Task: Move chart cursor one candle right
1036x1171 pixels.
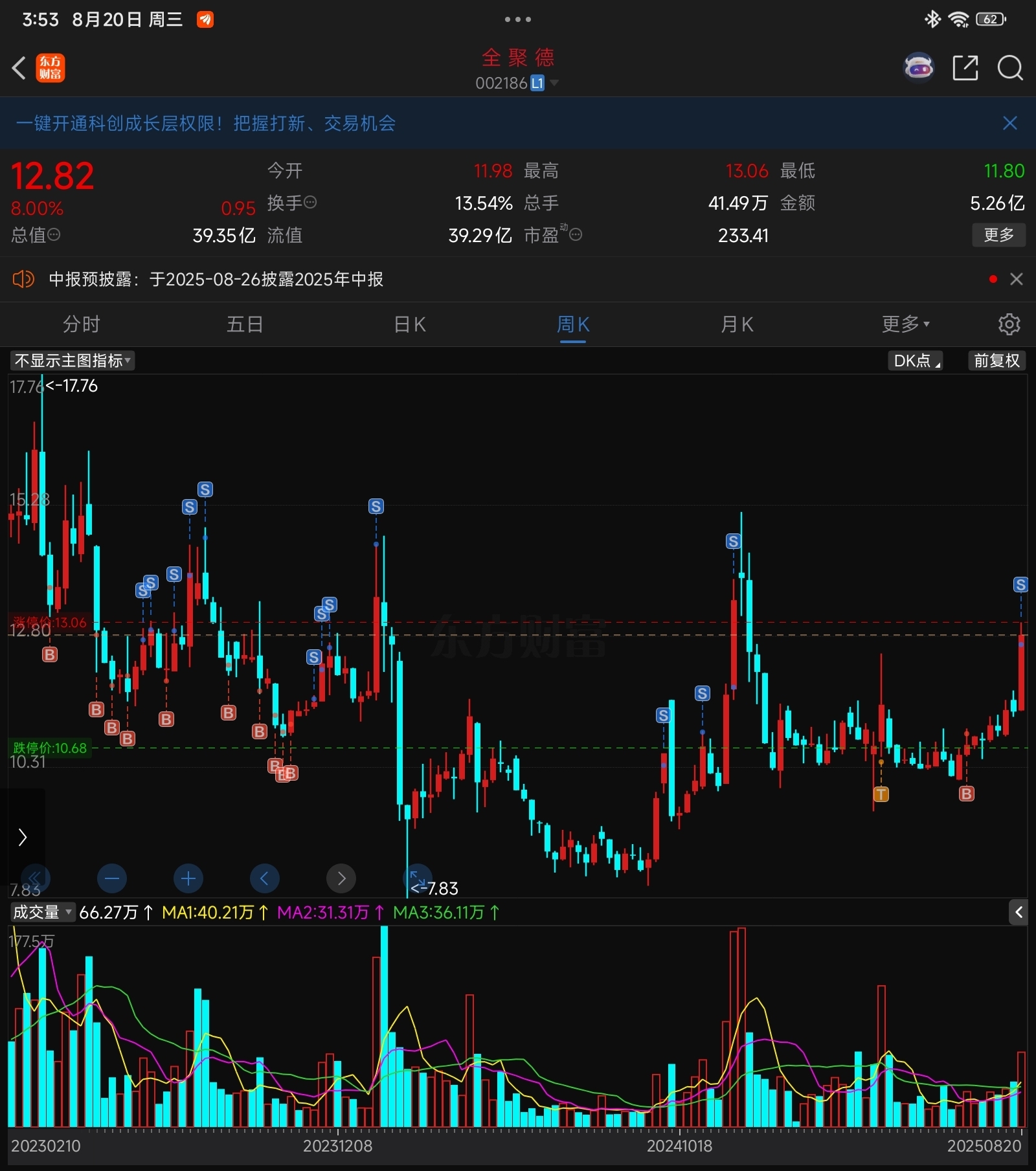Action: pos(341,878)
